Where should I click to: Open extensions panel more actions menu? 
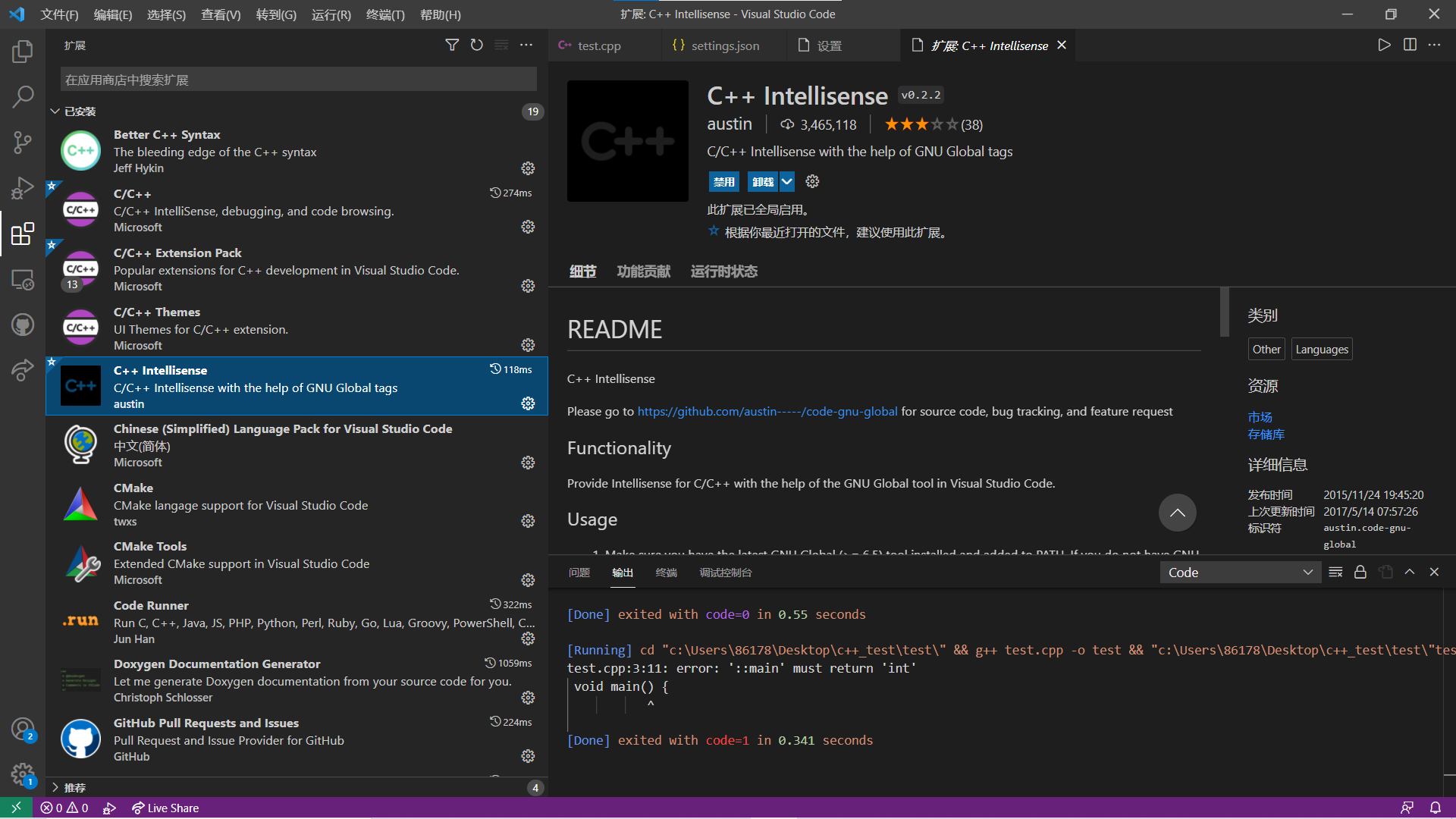526,45
